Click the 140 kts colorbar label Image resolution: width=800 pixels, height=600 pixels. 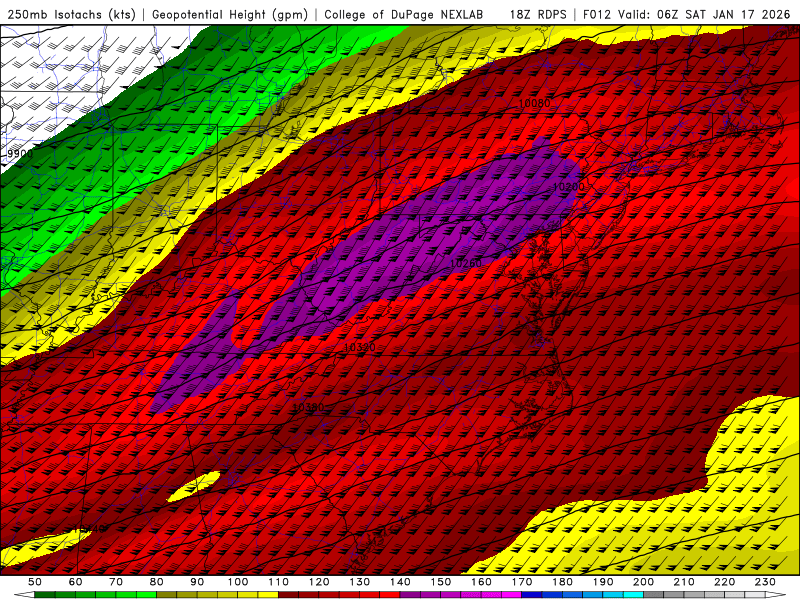[400, 582]
